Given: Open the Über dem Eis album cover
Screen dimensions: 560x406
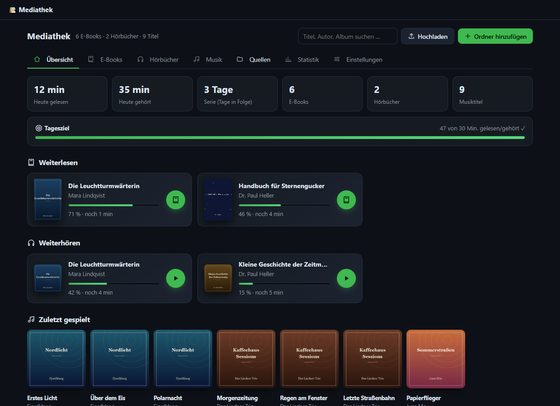Looking at the screenshot, I should click(x=120, y=359).
